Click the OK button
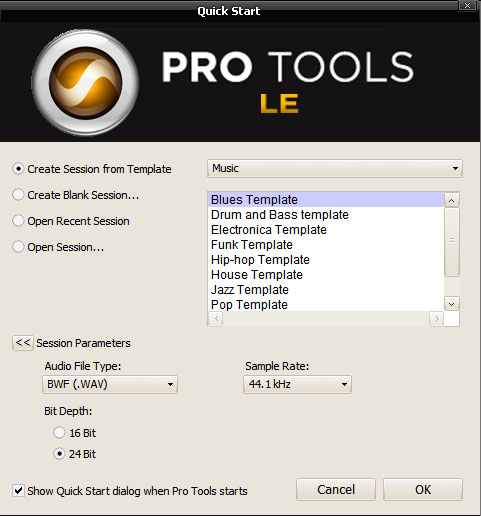Image resolution: width=481 pixels, height=516 pixels. [423, 490]
